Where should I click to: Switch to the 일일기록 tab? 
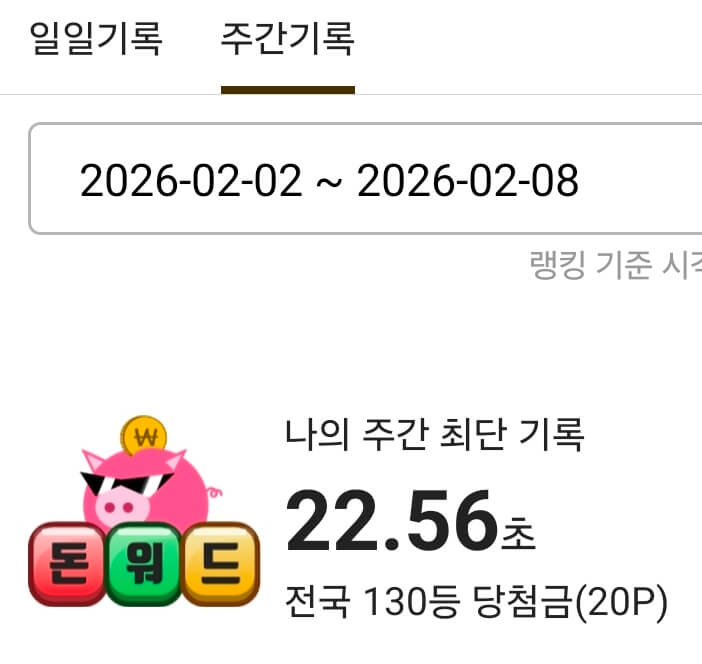tap(96, 39)
